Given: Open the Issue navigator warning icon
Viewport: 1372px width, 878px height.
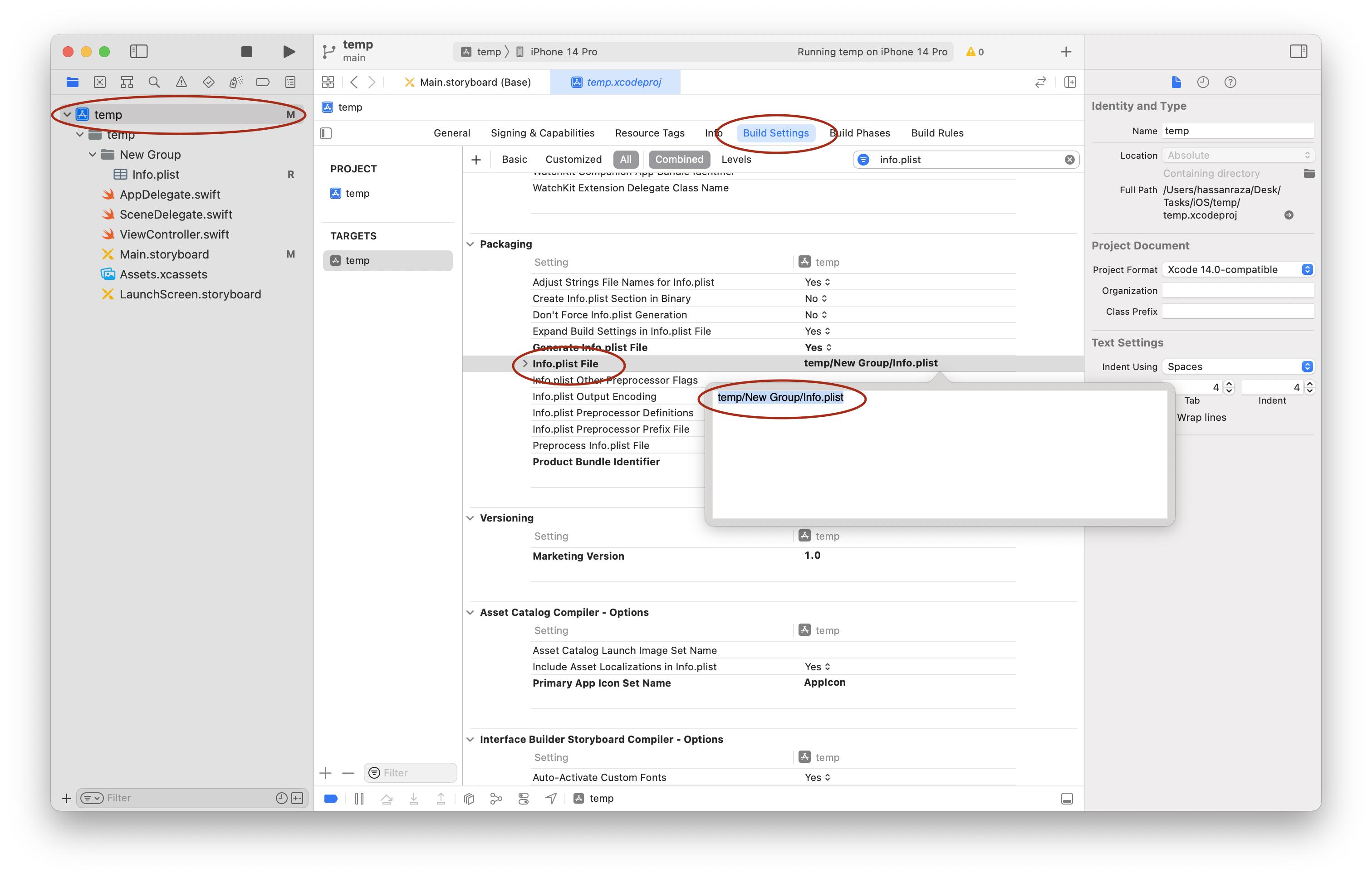Looking at the screenshot, I should [x=181, y=82].
